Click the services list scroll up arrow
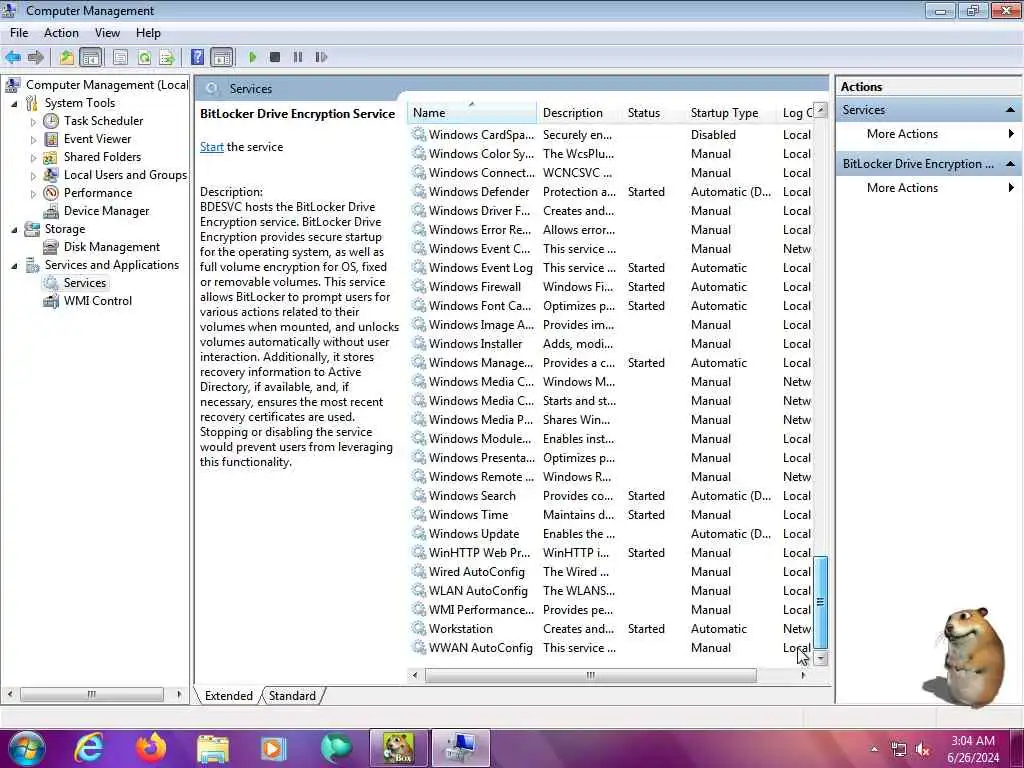 tap(820, 110)
